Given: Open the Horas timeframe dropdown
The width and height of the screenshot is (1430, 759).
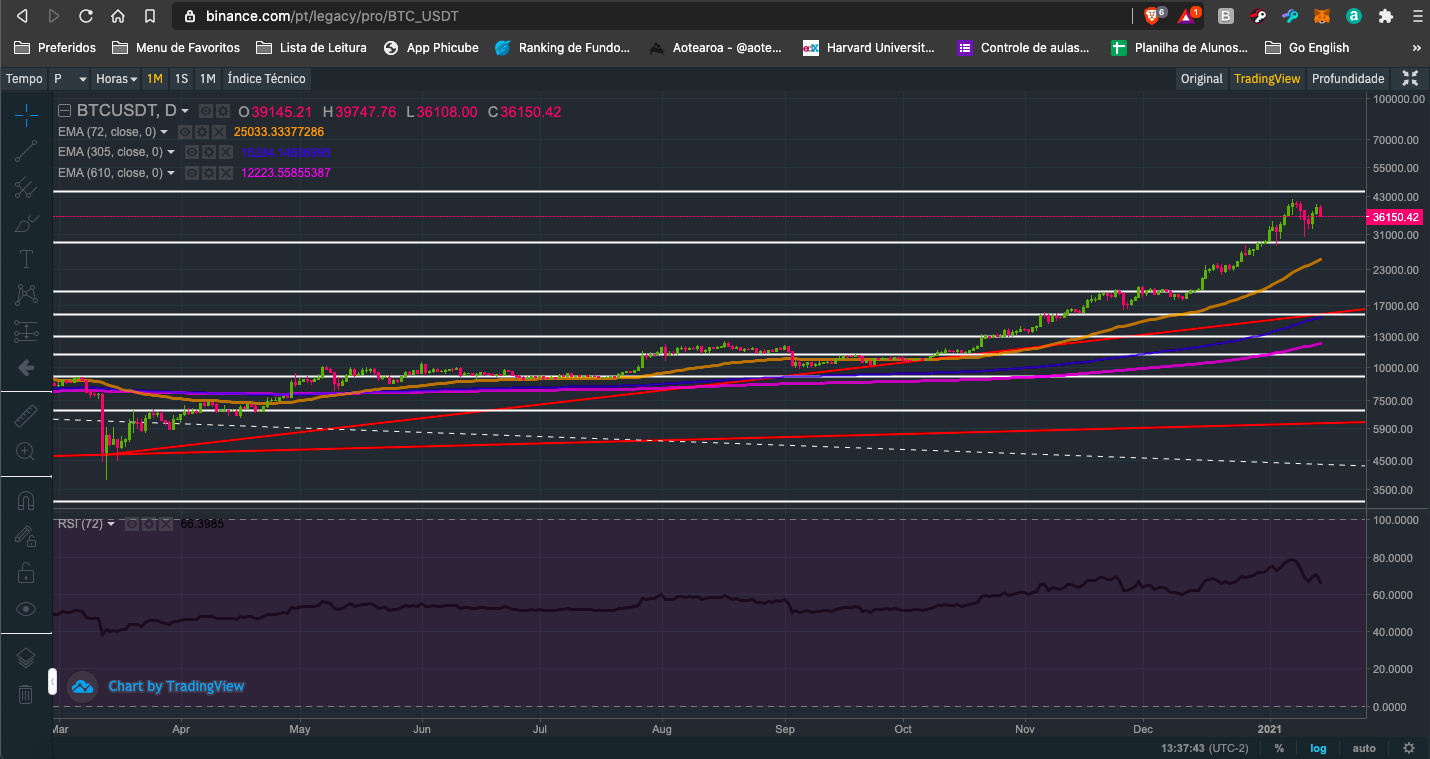Looking at the screenshot, I should pyautogui.click(x=117, y=79).
